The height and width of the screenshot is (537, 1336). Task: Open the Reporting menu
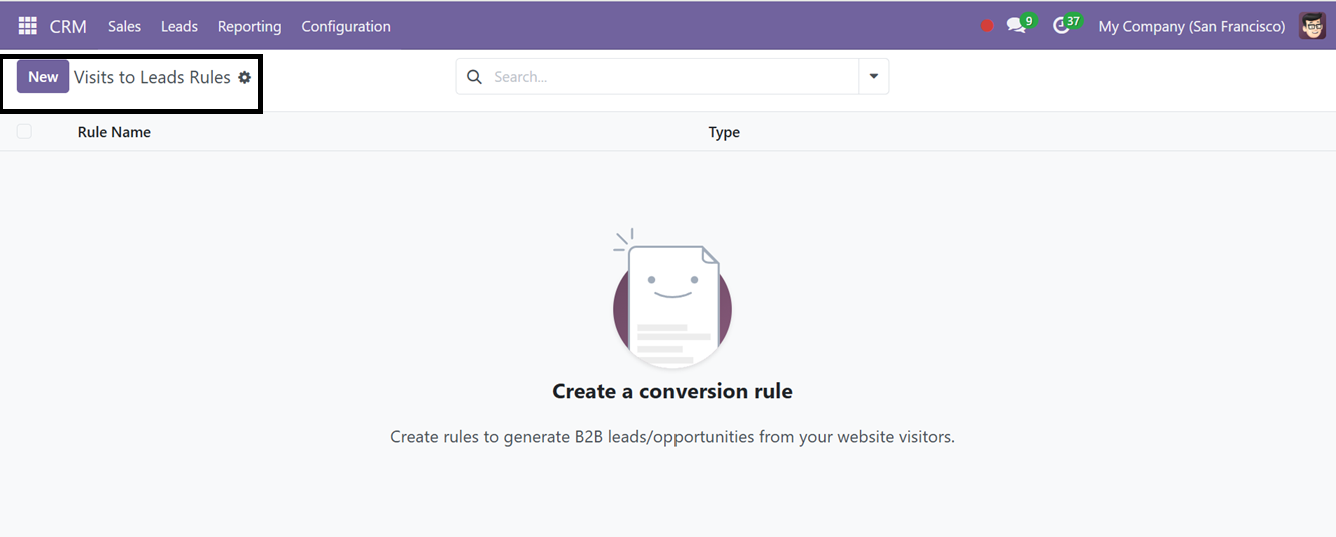249,26
